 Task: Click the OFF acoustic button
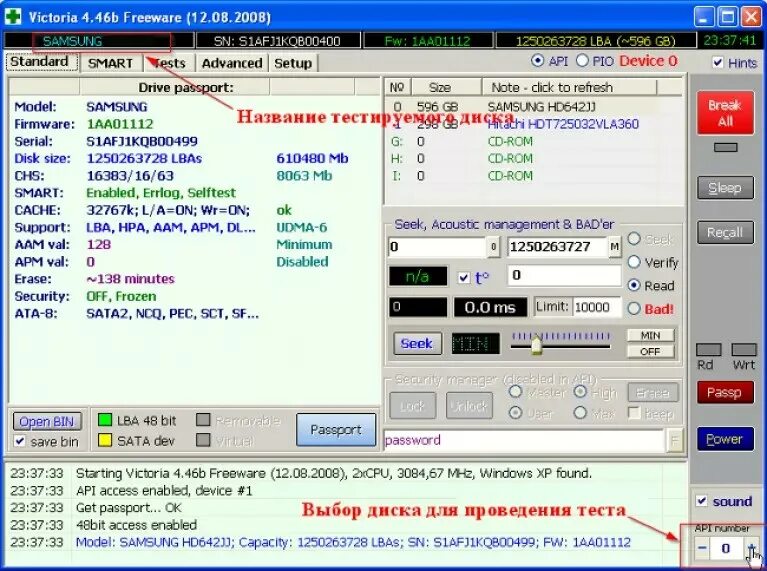650,352
